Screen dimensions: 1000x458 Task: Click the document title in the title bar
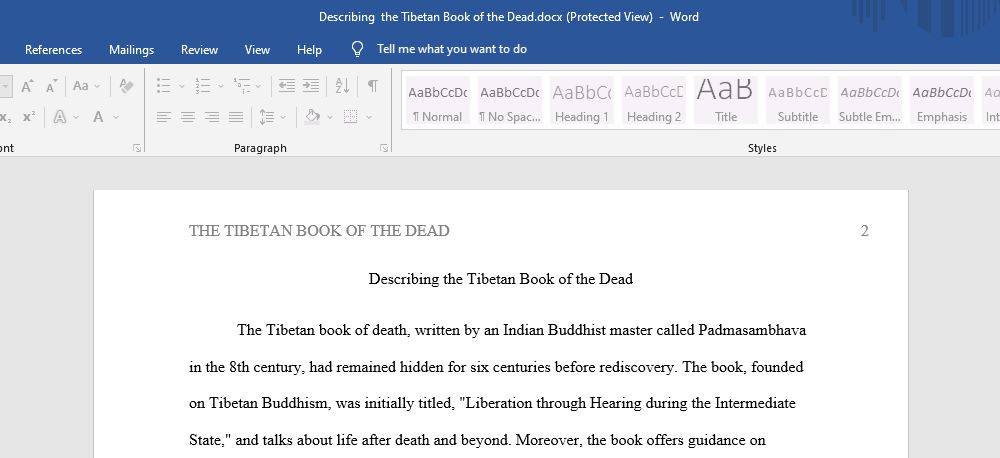tap(509, 17)
